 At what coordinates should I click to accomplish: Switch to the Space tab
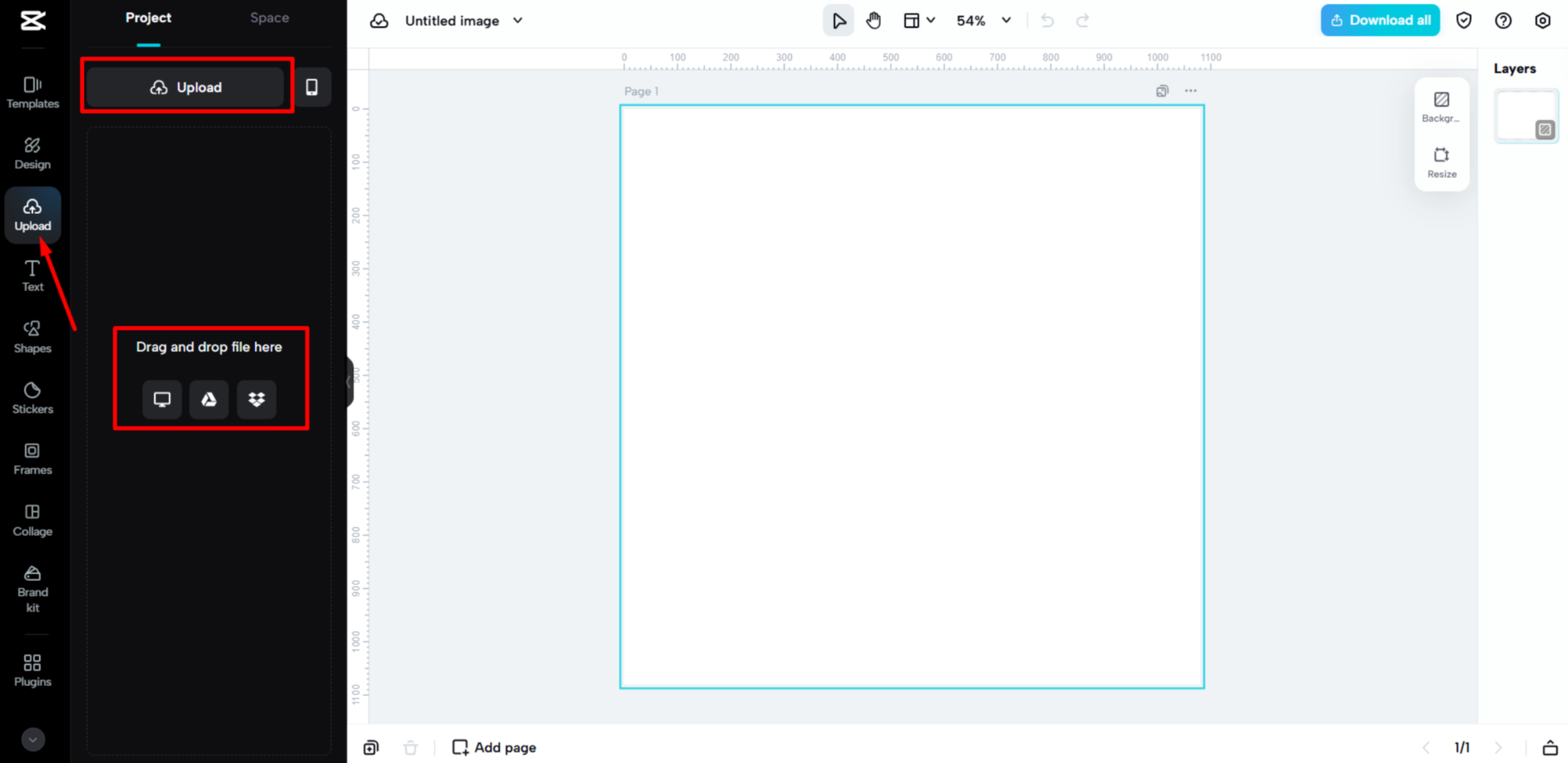(x=269, y=18)
